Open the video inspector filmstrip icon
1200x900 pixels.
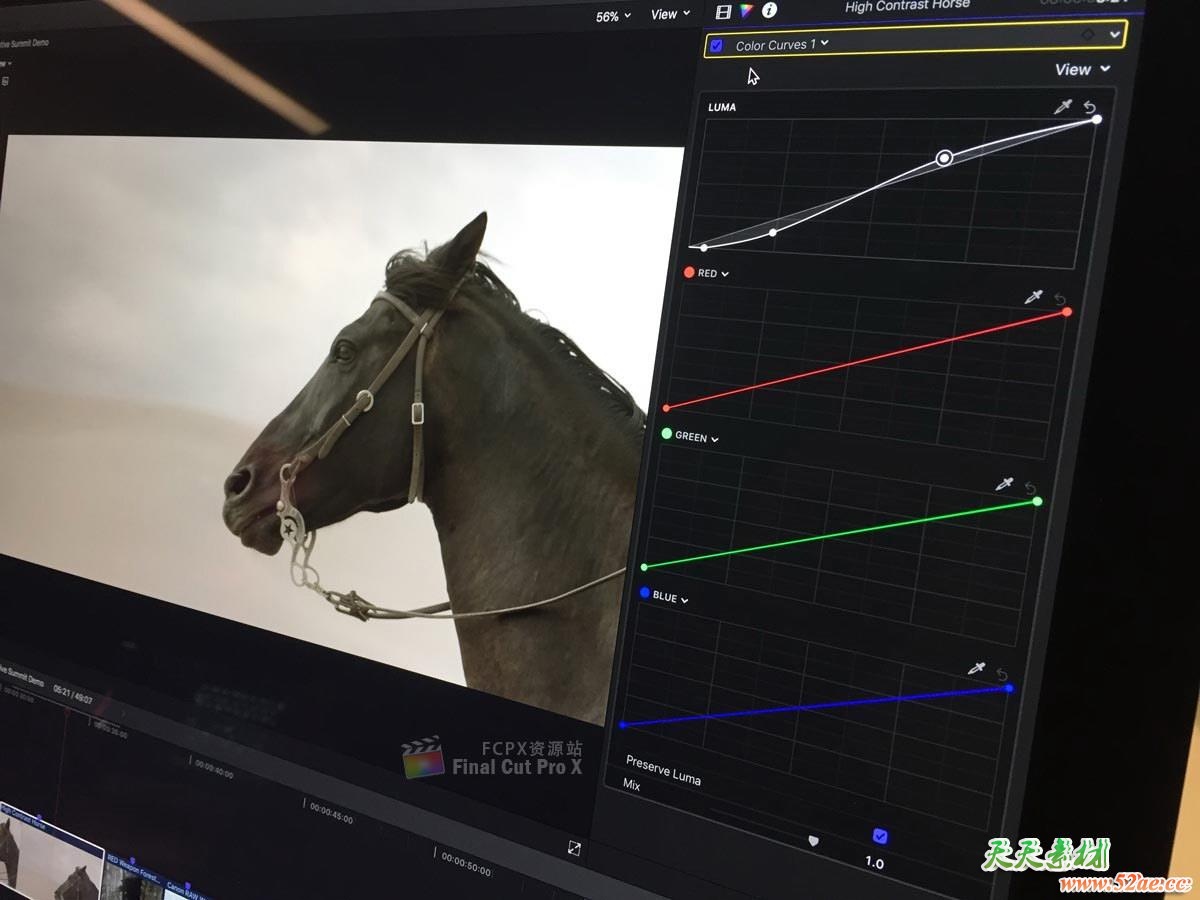click(724, 12)
